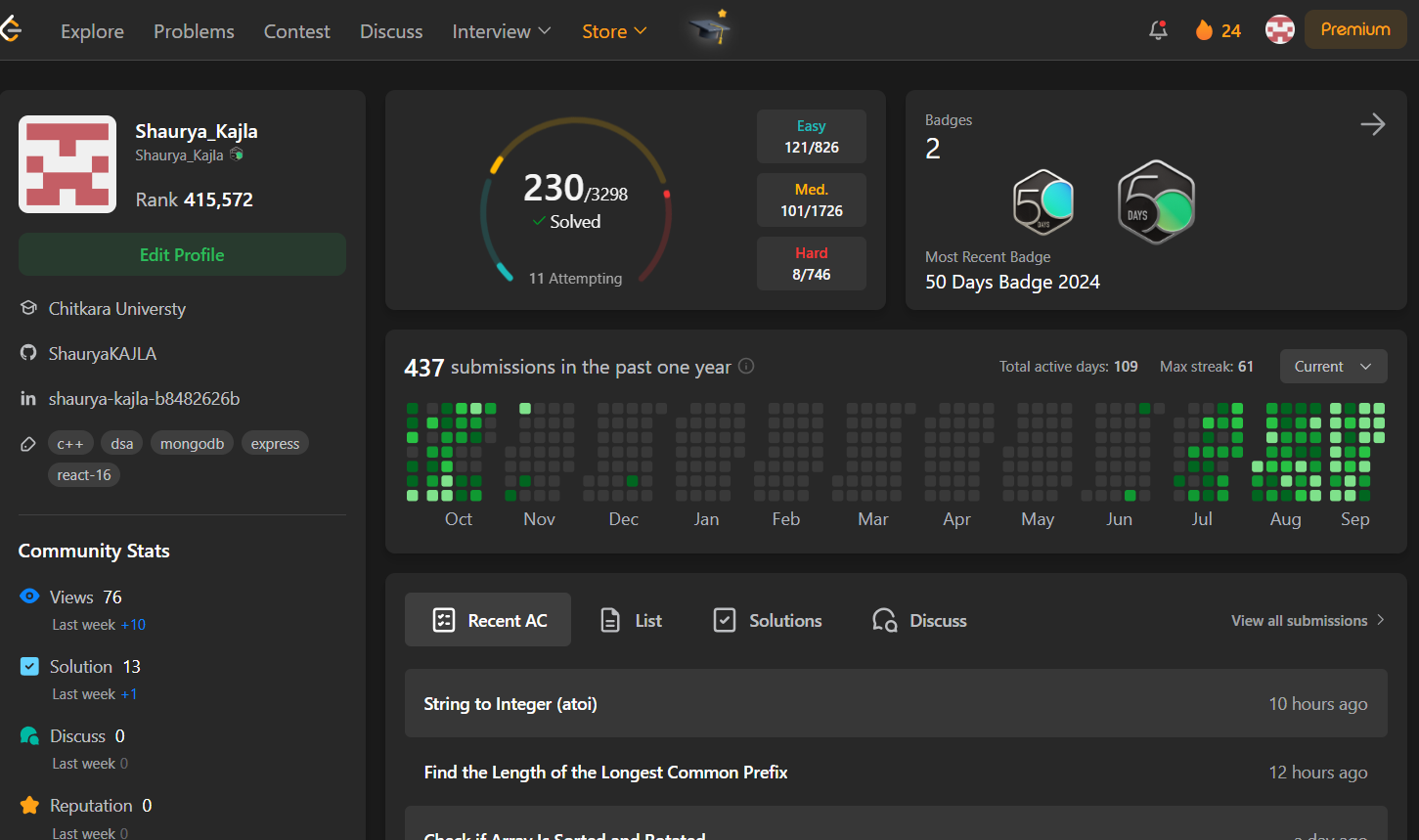Viewport: 1419px width, 840px height.
Task: Click the 11 Attempting label
Action: pos(575,278)
